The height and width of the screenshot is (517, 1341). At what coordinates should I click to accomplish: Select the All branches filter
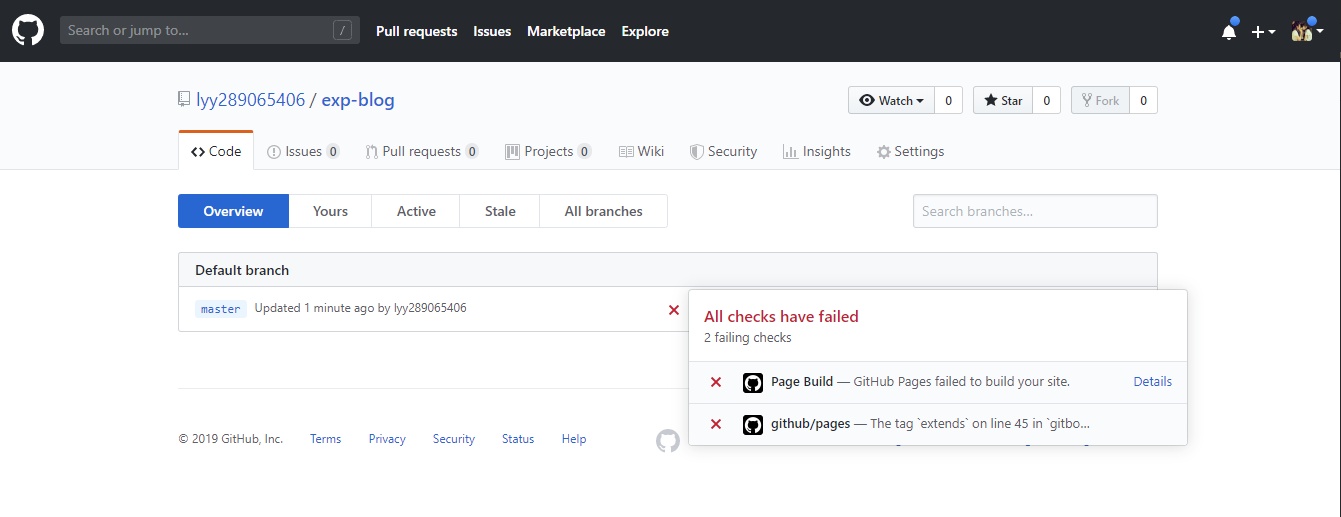pyautogui.click(x=603, y=211)
